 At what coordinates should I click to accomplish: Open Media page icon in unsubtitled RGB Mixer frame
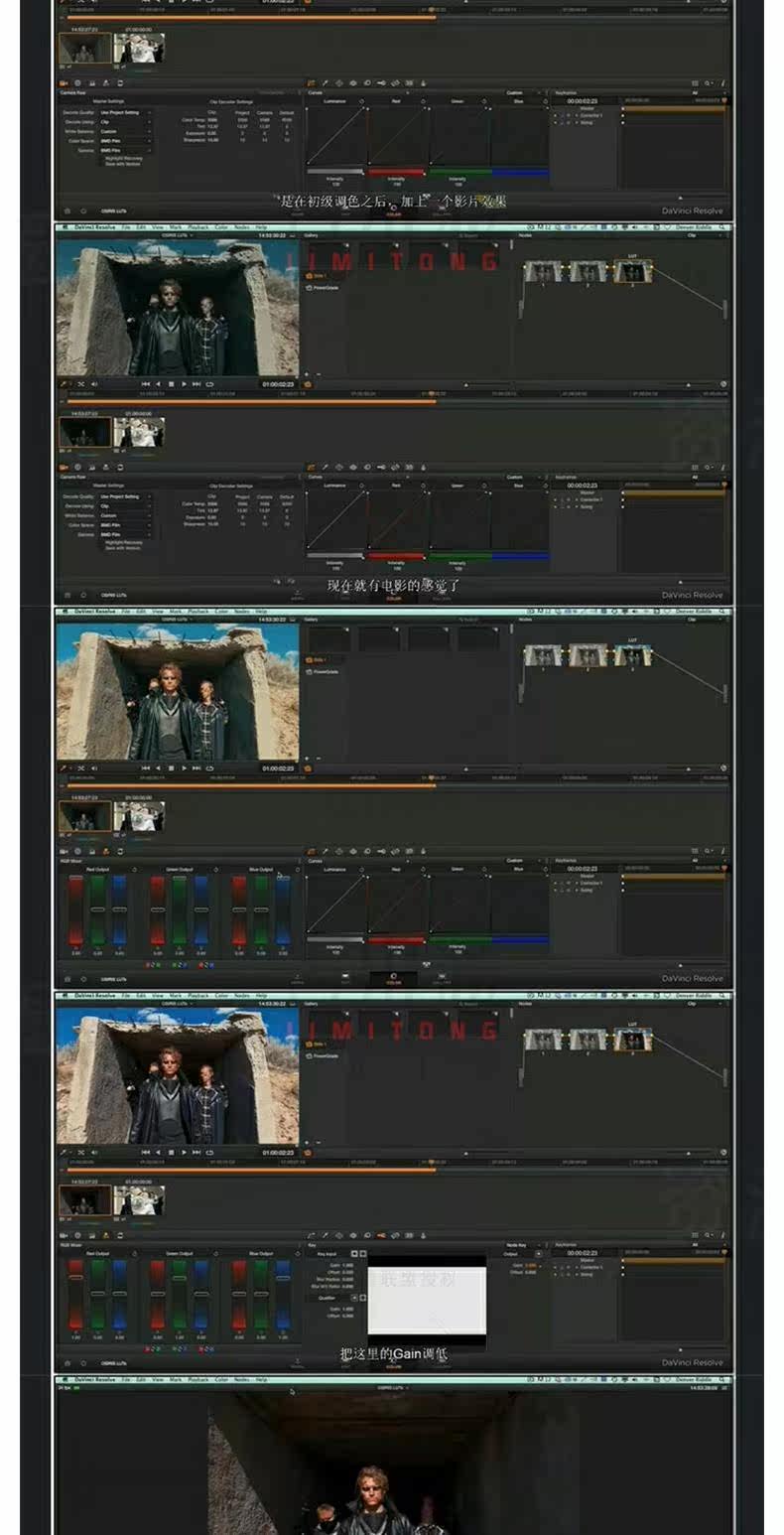(x=297, y=977)
